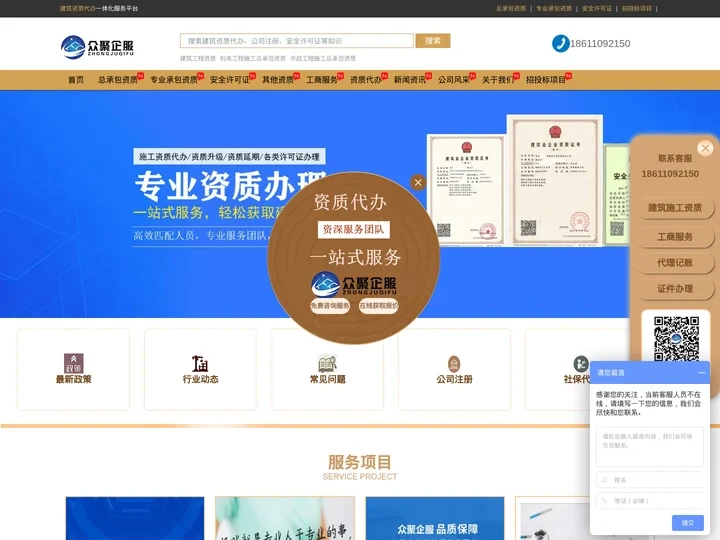The width and height of the screenshot is (720, 540).
Task: Close the 联系客服 side panel
Action: [x=705, y=148]
